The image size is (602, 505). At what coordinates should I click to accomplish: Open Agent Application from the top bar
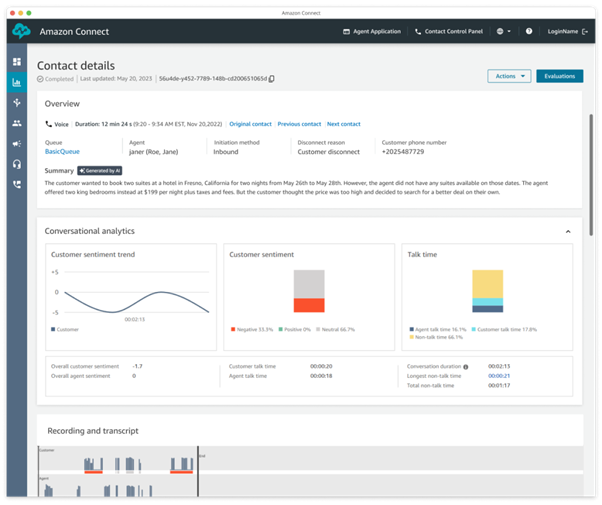pos(370,32)
